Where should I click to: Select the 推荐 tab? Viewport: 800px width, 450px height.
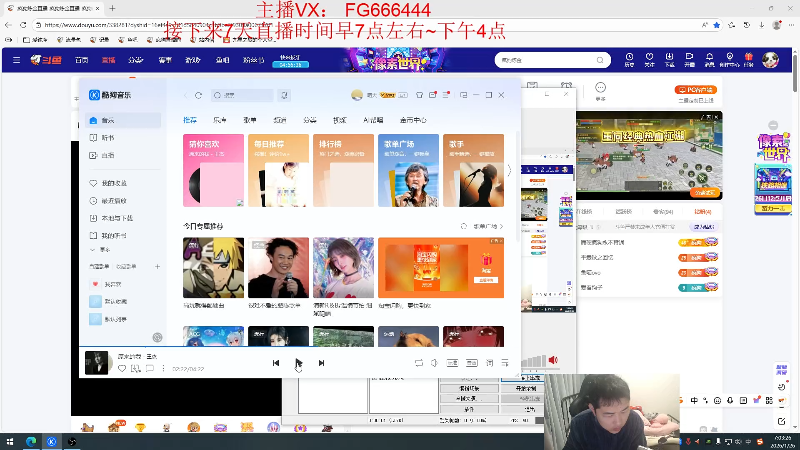click(x=190, y=120)
